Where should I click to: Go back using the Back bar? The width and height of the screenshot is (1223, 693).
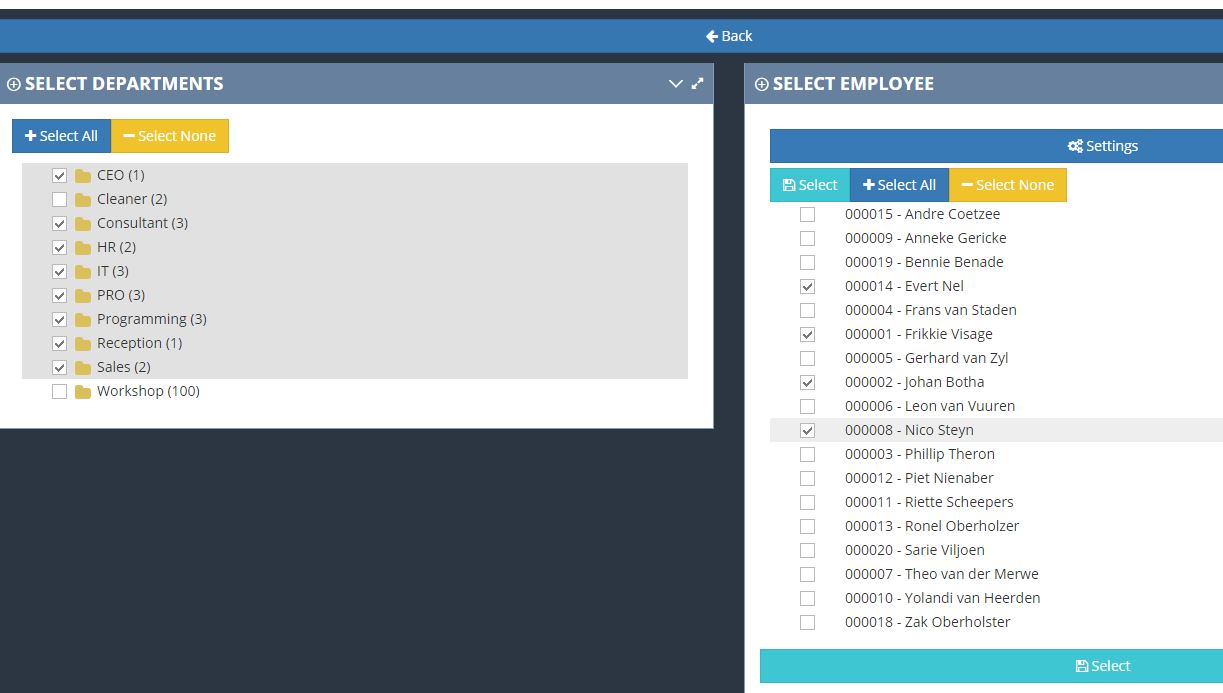coord(729,36)
